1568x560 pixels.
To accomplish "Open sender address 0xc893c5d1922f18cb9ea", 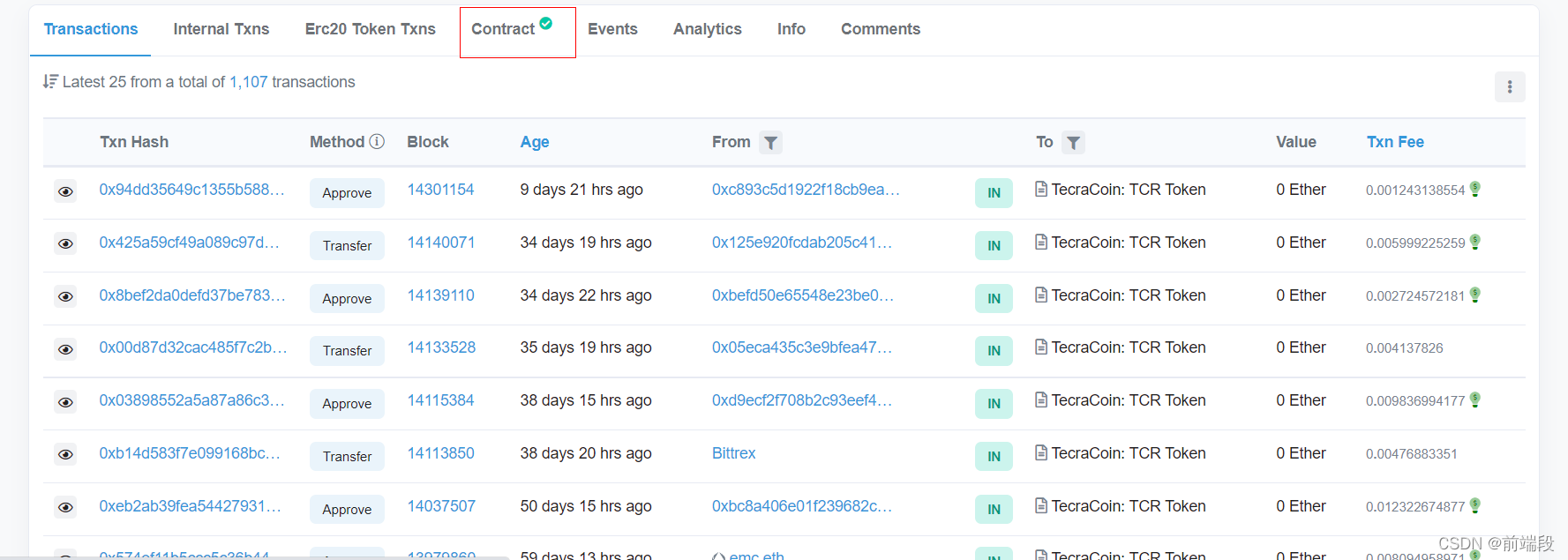I will tap(807, 190).
